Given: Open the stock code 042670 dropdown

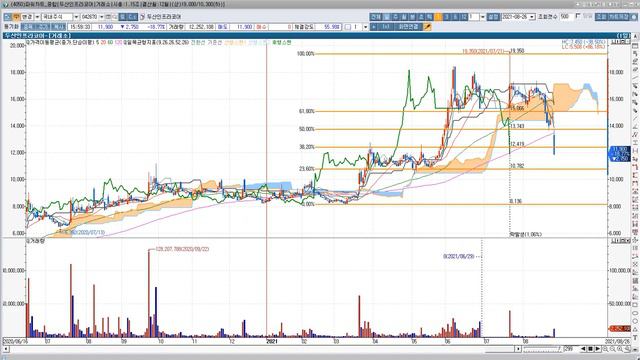Looking at the screenshot, I should tap(101, 17).
